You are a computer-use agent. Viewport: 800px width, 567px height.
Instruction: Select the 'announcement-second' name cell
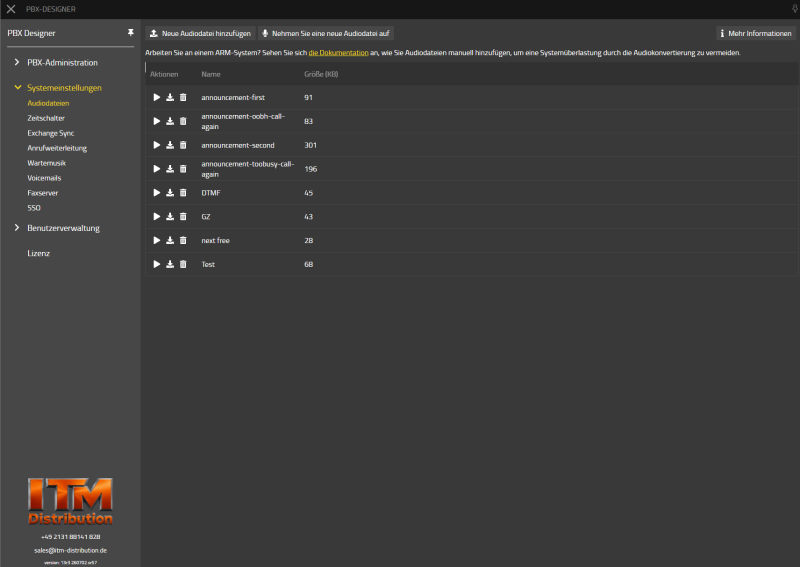[x=238, y=145]
